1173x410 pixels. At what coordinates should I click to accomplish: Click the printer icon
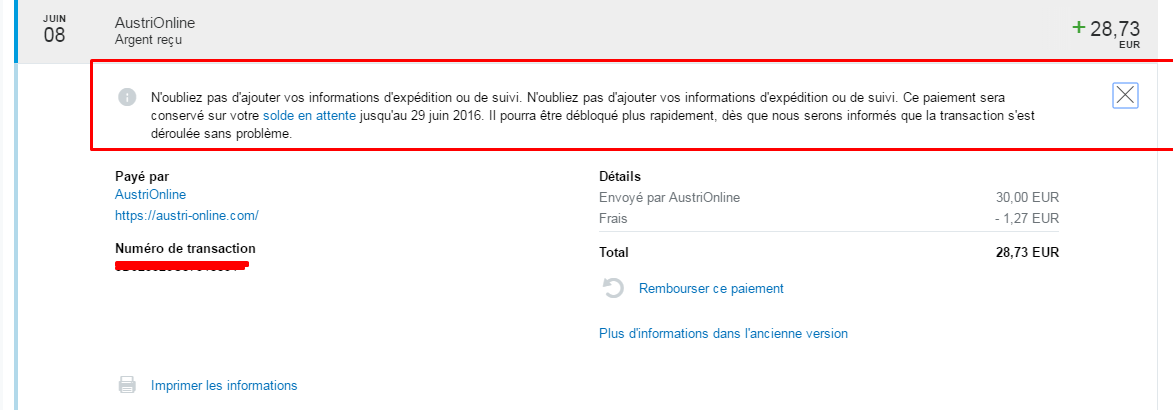tap(127, 385)
